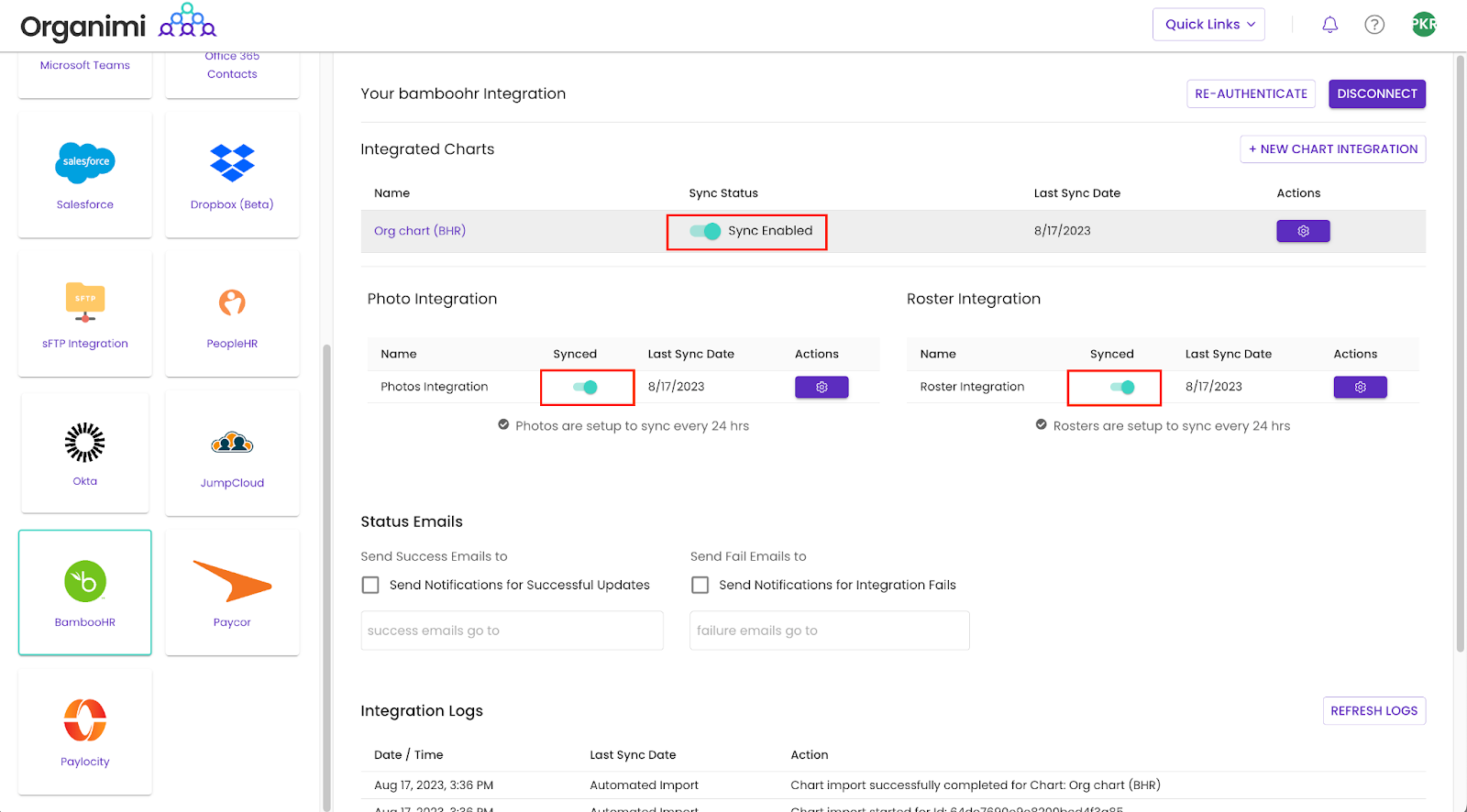Click the DISCONNECT button
1467x812 pixels.
pyautogui.click(x=1377, y=93)
